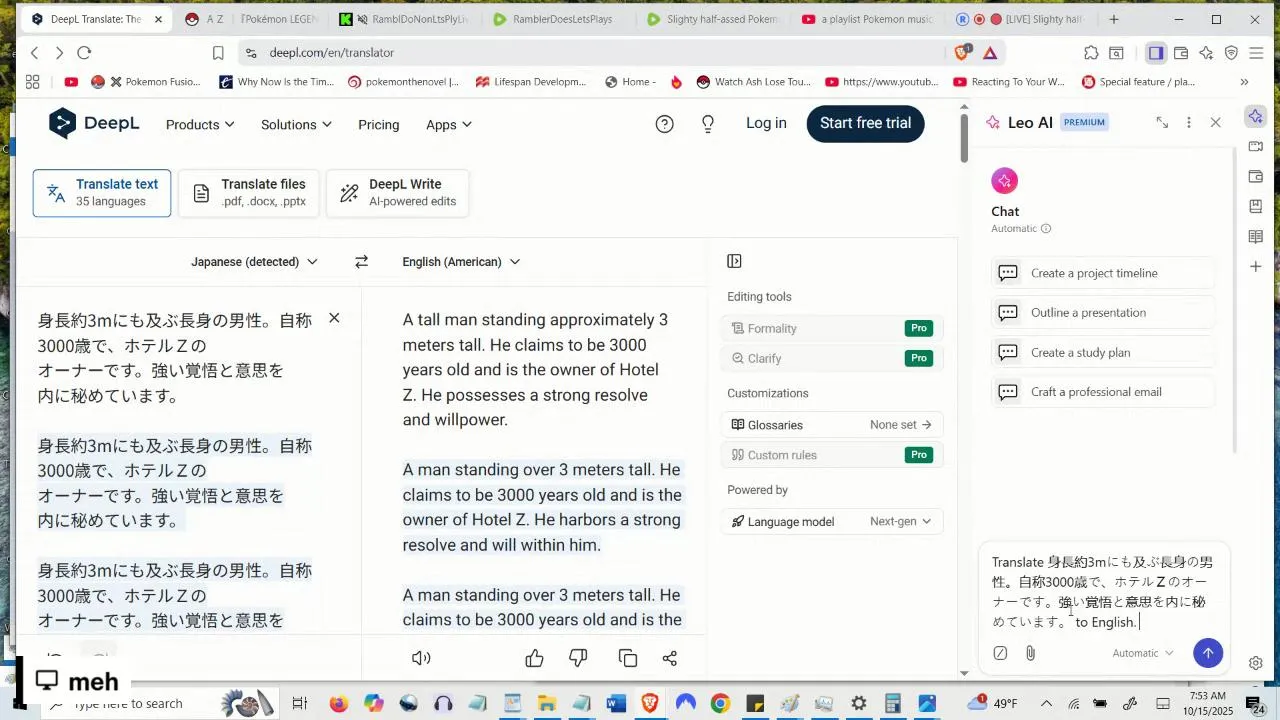
Task: Click DeepL lightbulb tips icon
Action: (x=708, y=124)
